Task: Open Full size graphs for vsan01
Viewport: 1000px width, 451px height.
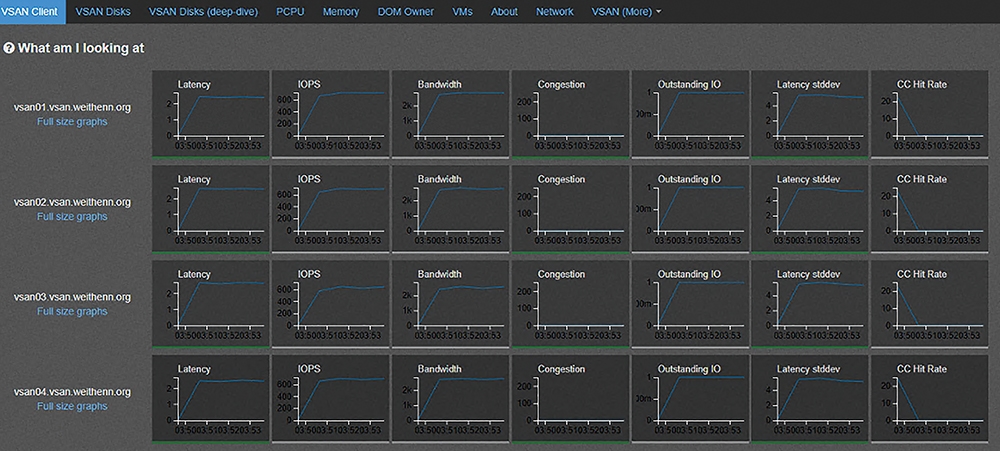Action: tap(72, 121)
